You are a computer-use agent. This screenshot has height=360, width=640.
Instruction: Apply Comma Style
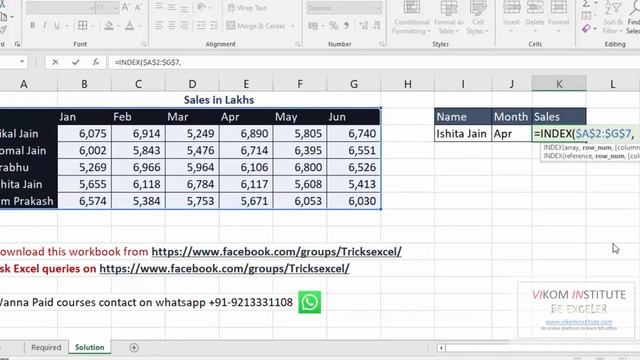pos(347,26)
